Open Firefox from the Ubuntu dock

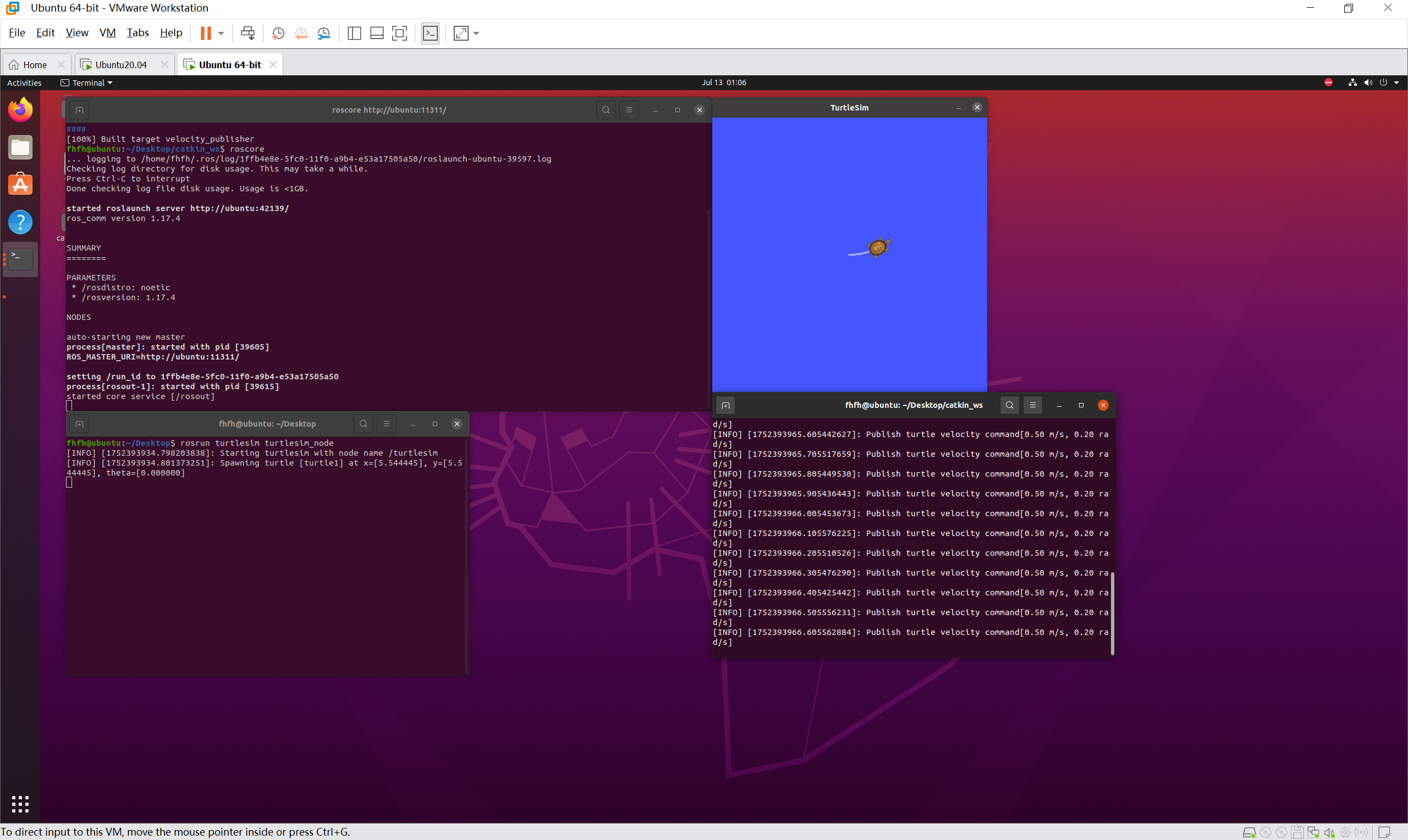coord(20,110)
